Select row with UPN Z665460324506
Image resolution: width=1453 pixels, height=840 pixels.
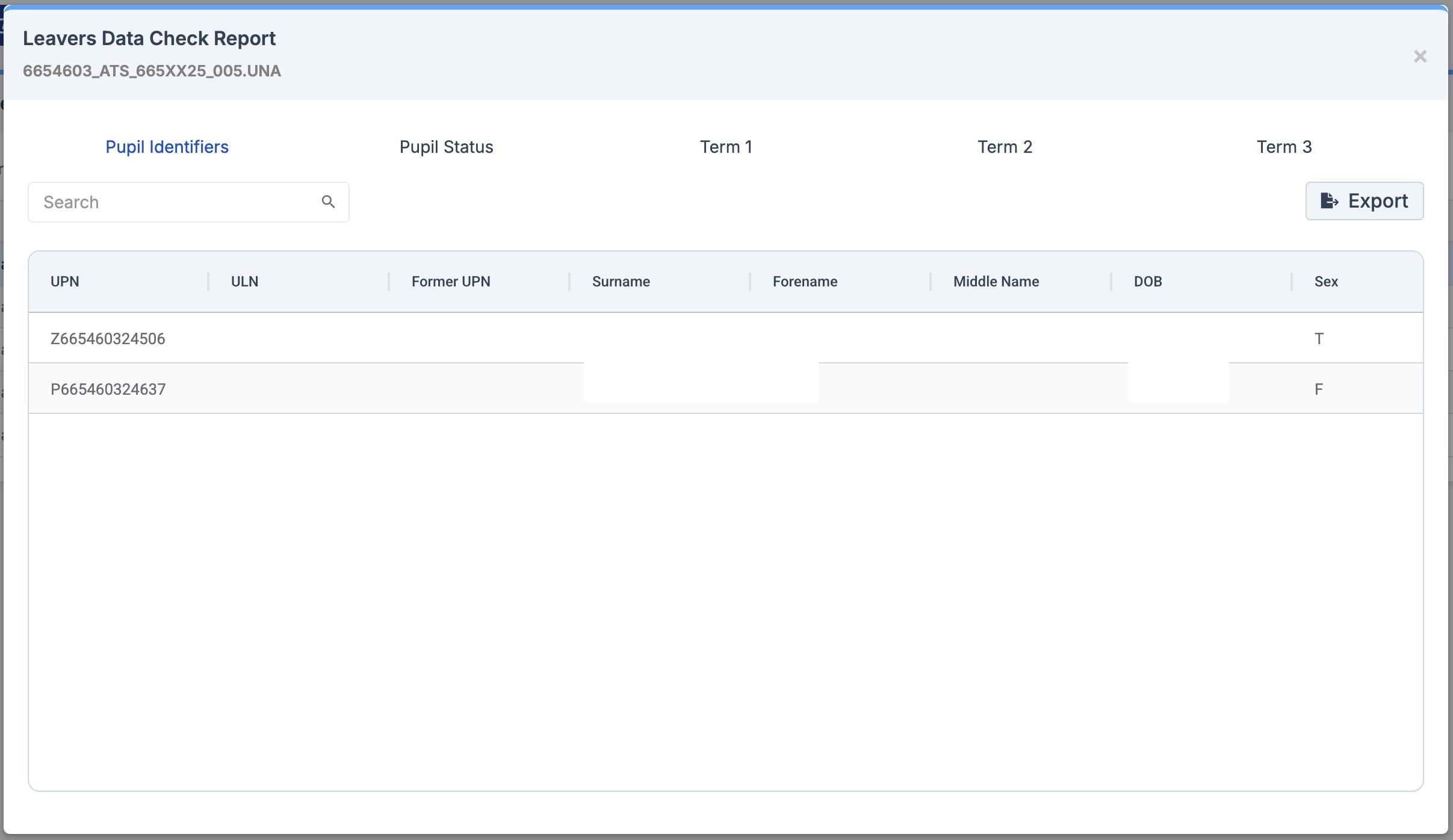pyautogui.click(x=108, y=339)
